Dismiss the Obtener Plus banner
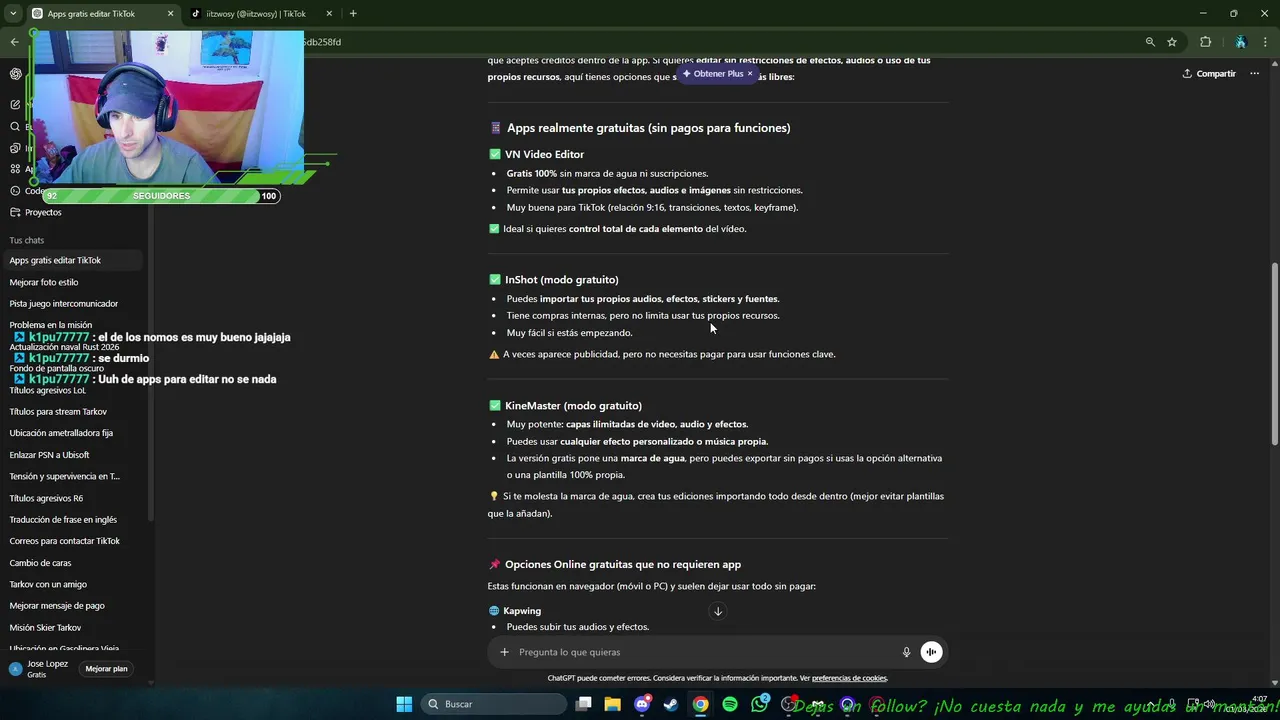Image resolution: width=1280 pixels, height=720 pixels. tap(750, 73)
